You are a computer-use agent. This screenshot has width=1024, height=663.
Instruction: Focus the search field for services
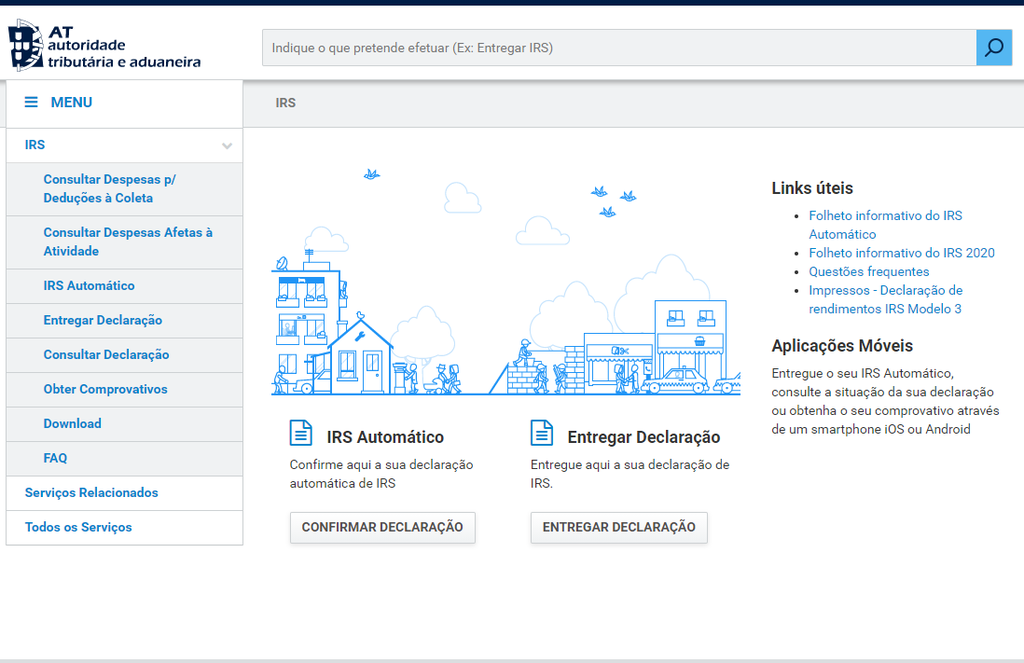pos(618,48)
